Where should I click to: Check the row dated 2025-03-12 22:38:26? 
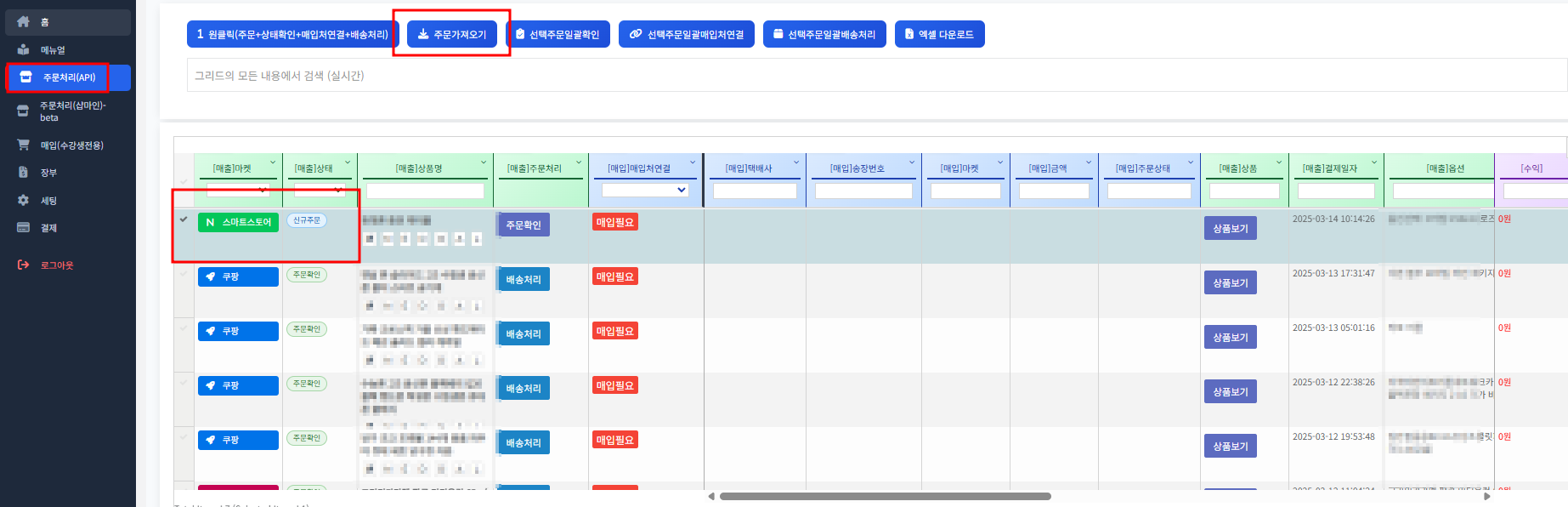[184, 382]
